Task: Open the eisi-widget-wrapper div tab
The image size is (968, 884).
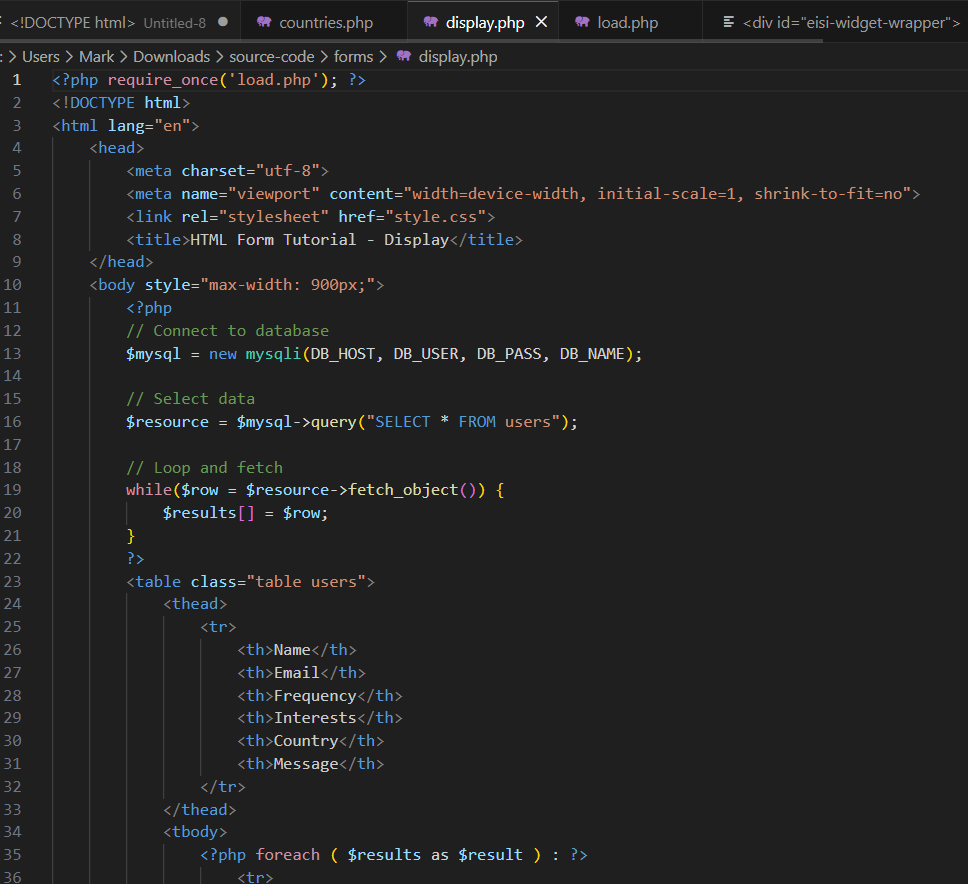Action: pyautogui.click(x=851, y=23)
